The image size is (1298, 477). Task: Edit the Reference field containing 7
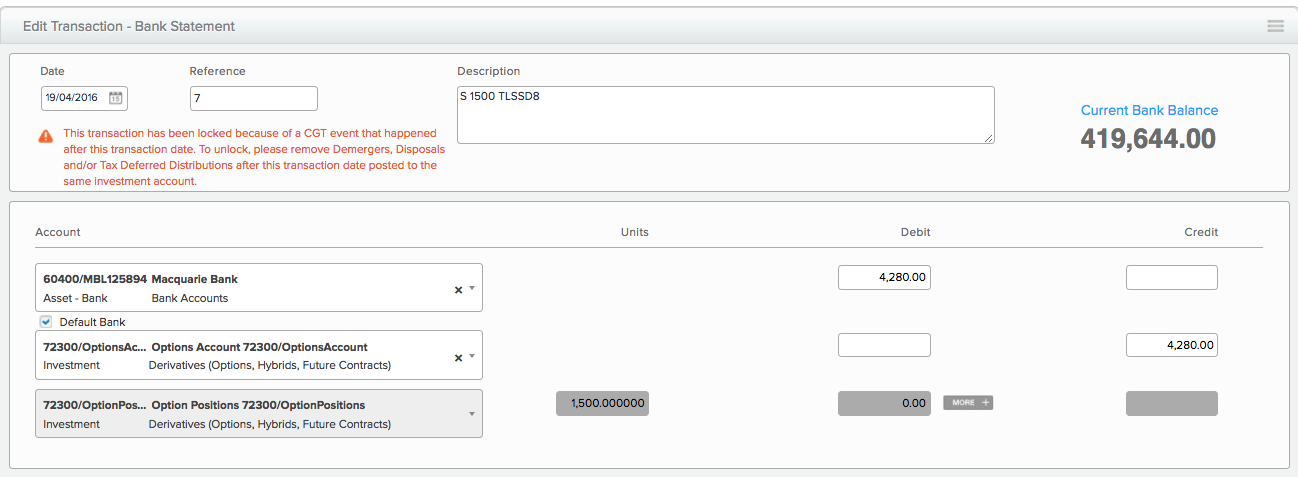click(253, 98)
